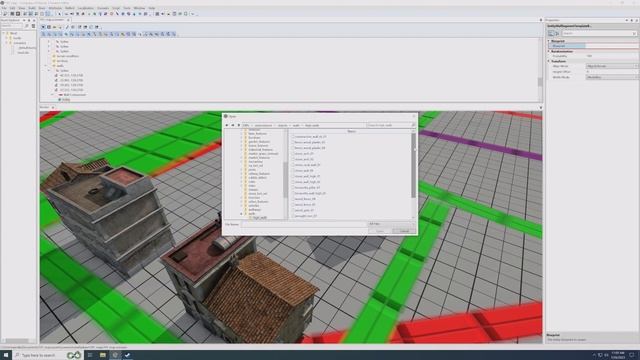Collapse the Randomization section in Properties
Screen dimensions: 640x360
pyautogui.click(x=549, y=51)
